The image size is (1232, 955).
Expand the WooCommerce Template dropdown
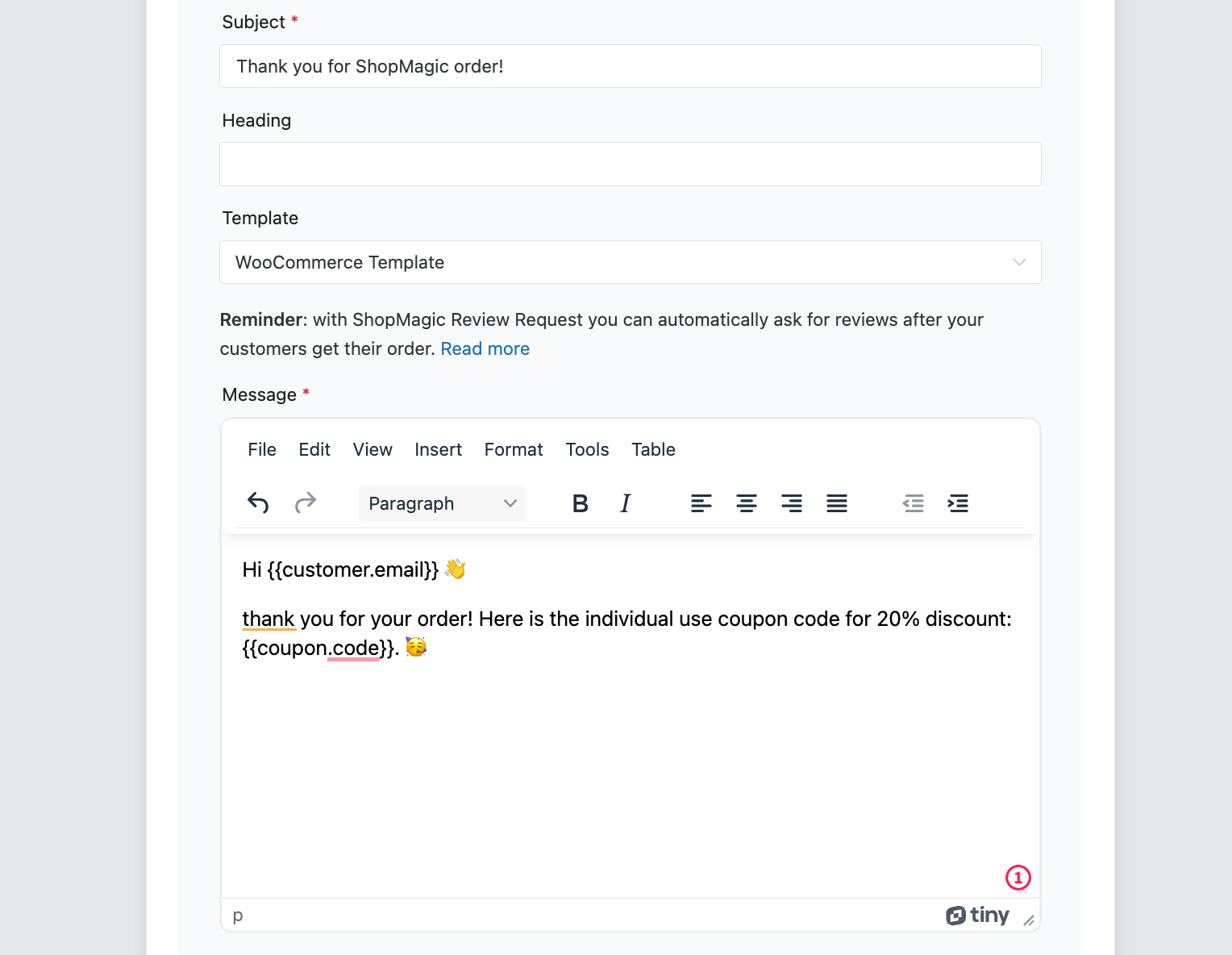point(631,262)
